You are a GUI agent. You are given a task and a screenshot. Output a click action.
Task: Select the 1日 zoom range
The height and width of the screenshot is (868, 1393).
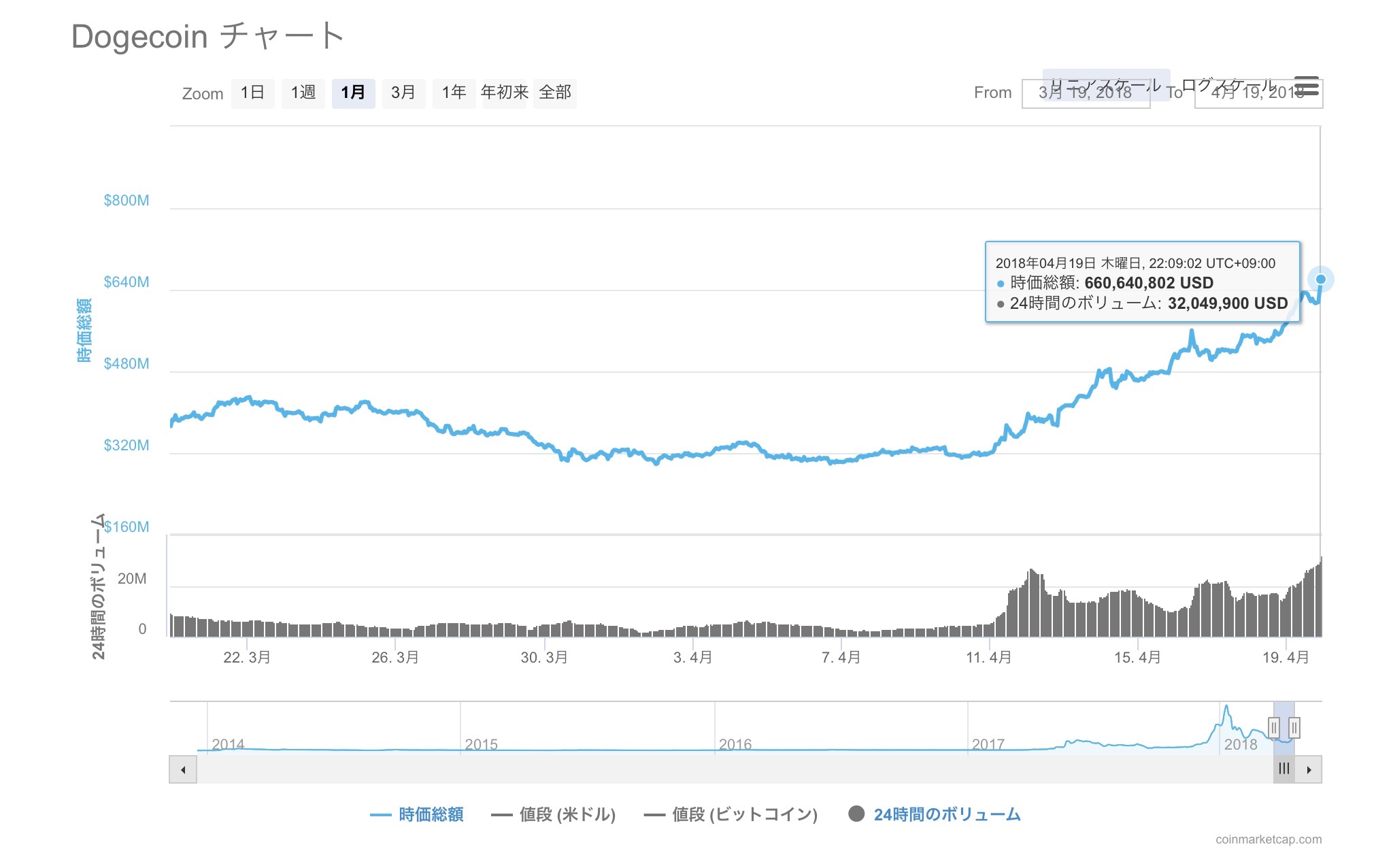pyautogui.click(x=253, y=93)
